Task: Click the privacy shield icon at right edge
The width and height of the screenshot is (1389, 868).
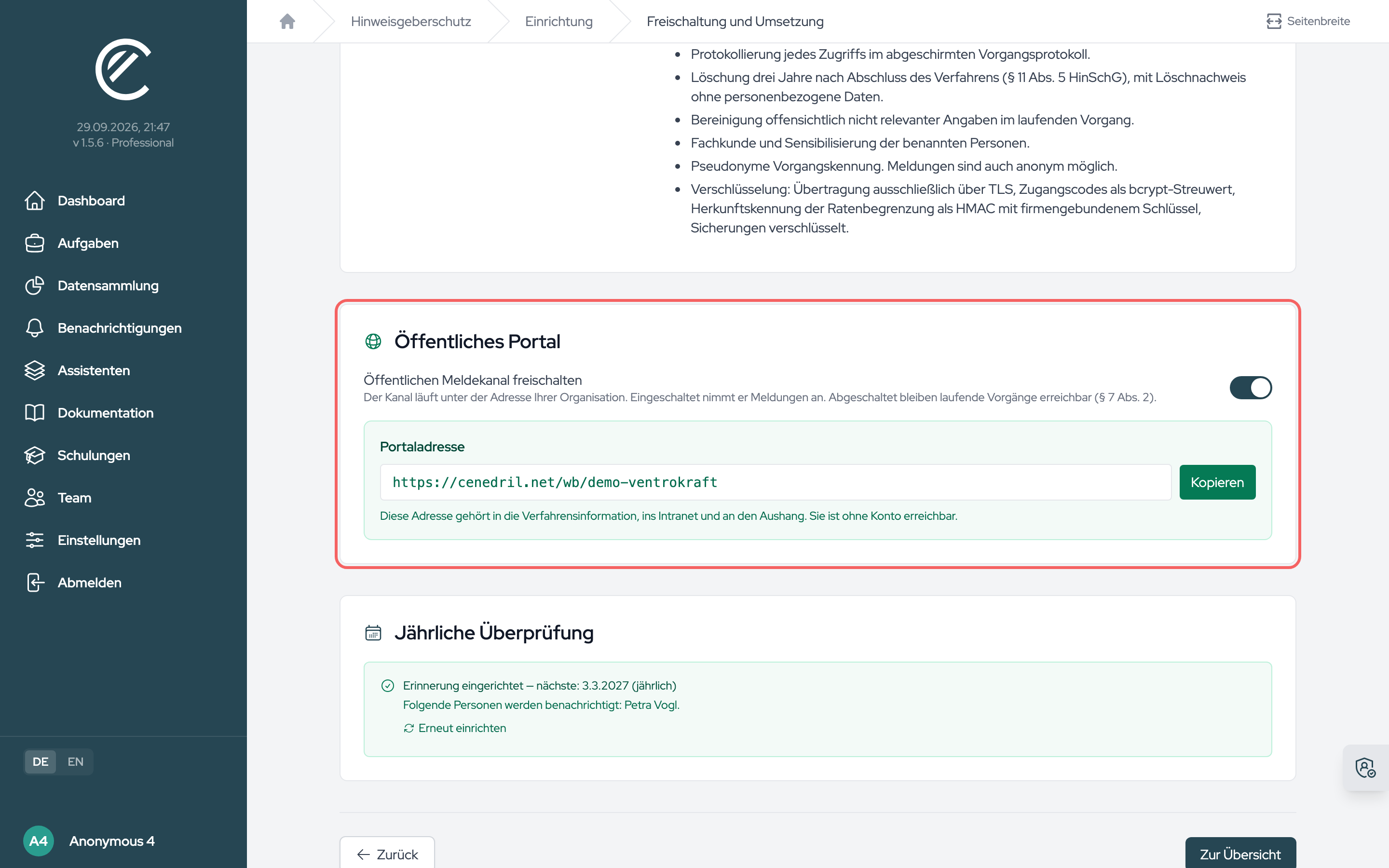Action: 1365,768
